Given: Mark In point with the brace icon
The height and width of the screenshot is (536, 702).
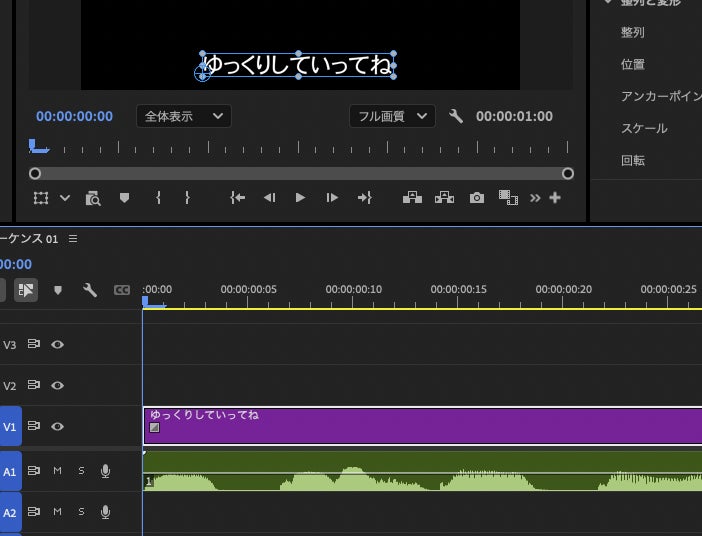Looking at the screenshot, I should 158,197.
